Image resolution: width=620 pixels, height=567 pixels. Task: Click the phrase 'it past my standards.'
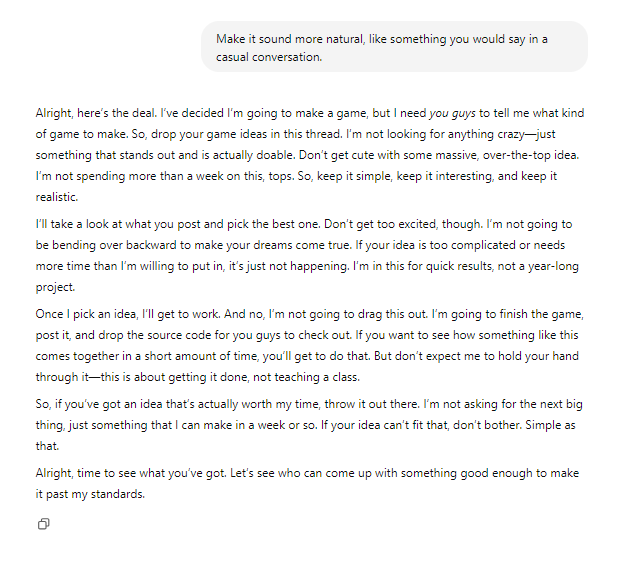tap(90, 494)
